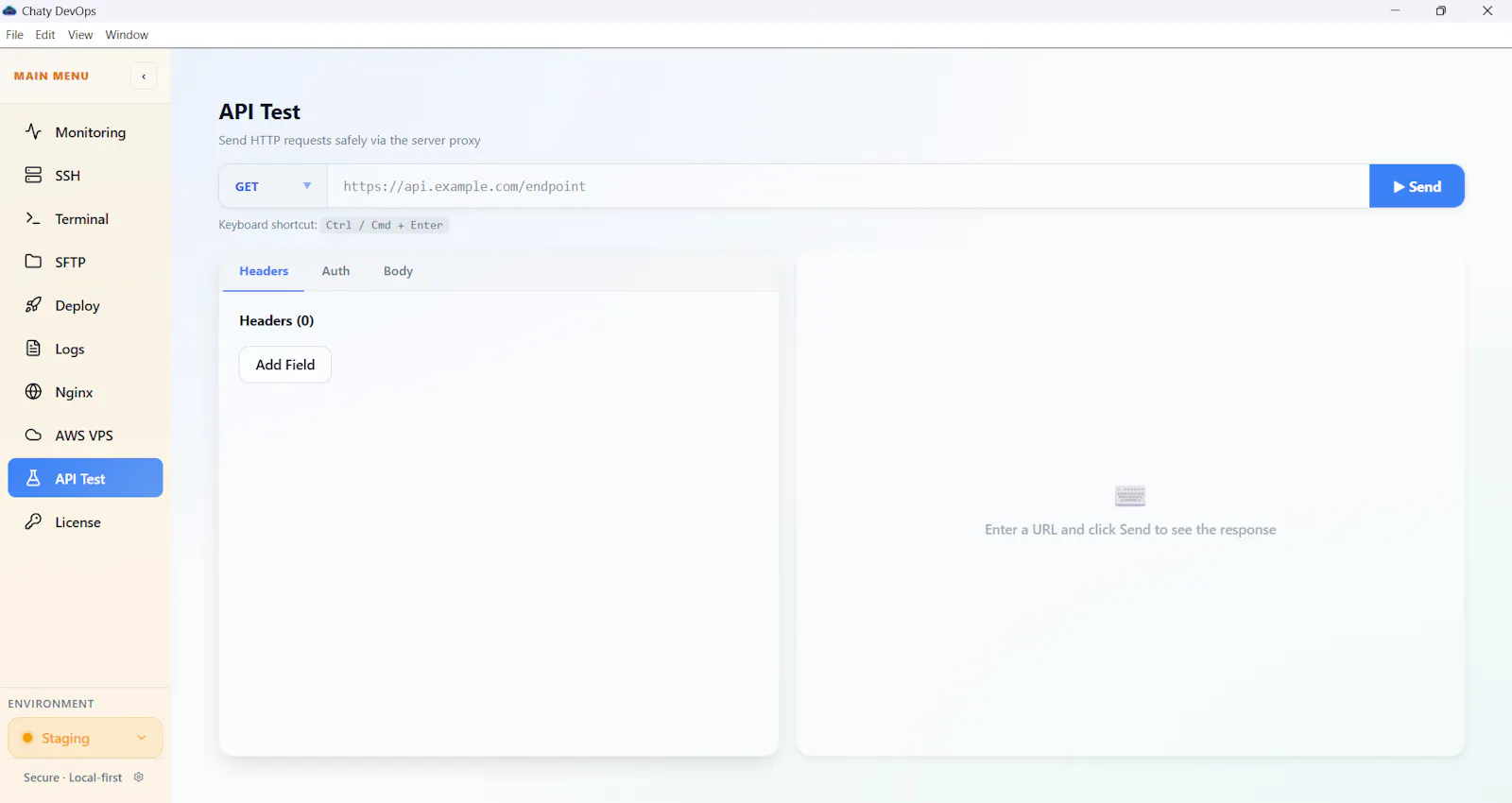Click the SFTP folder icon

click(33, 262)
